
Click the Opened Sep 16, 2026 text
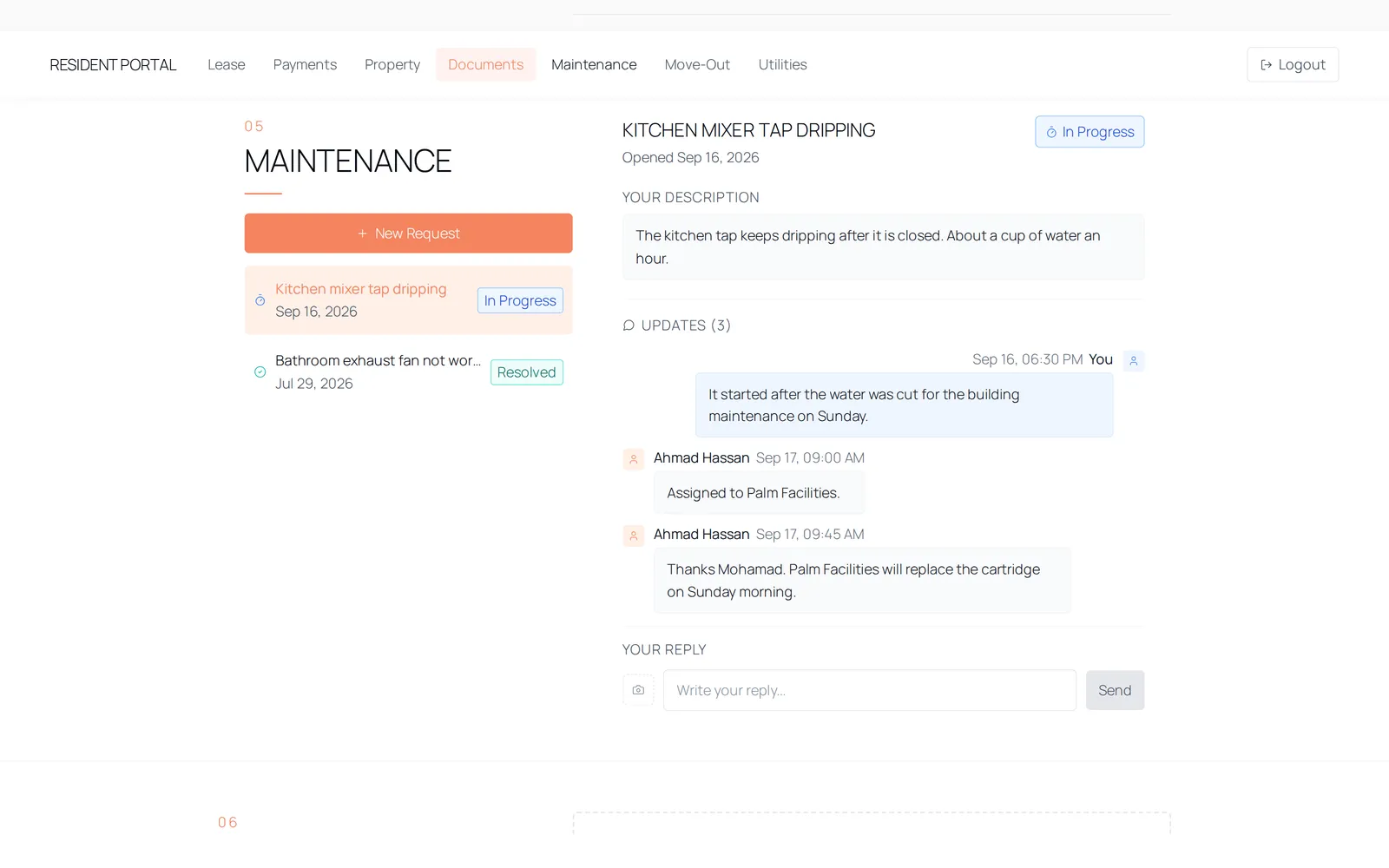pyautogui.click(x=690, y=157)
